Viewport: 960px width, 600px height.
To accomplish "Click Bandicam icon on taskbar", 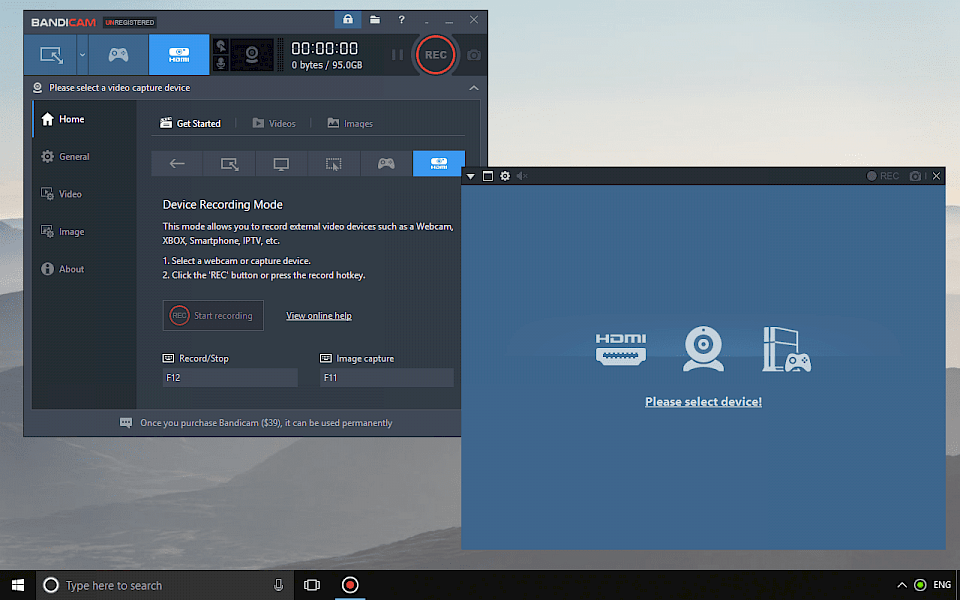I will (x=350, y=585).
